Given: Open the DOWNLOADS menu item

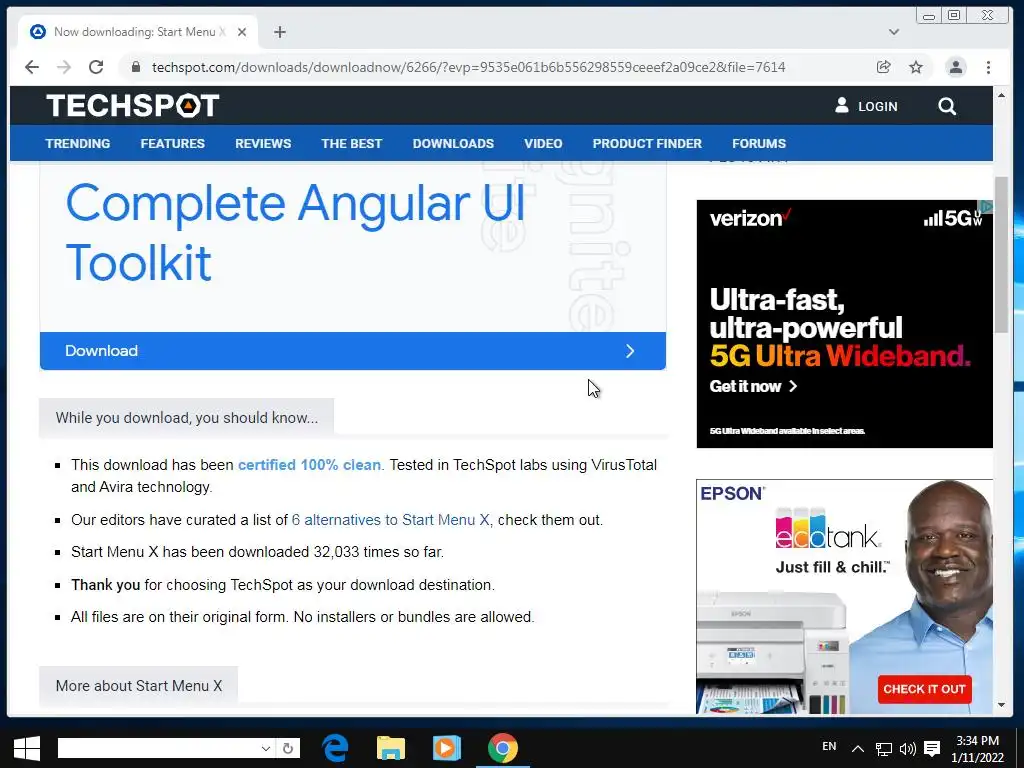Looking at the screenshot, I should pos(453,144).
